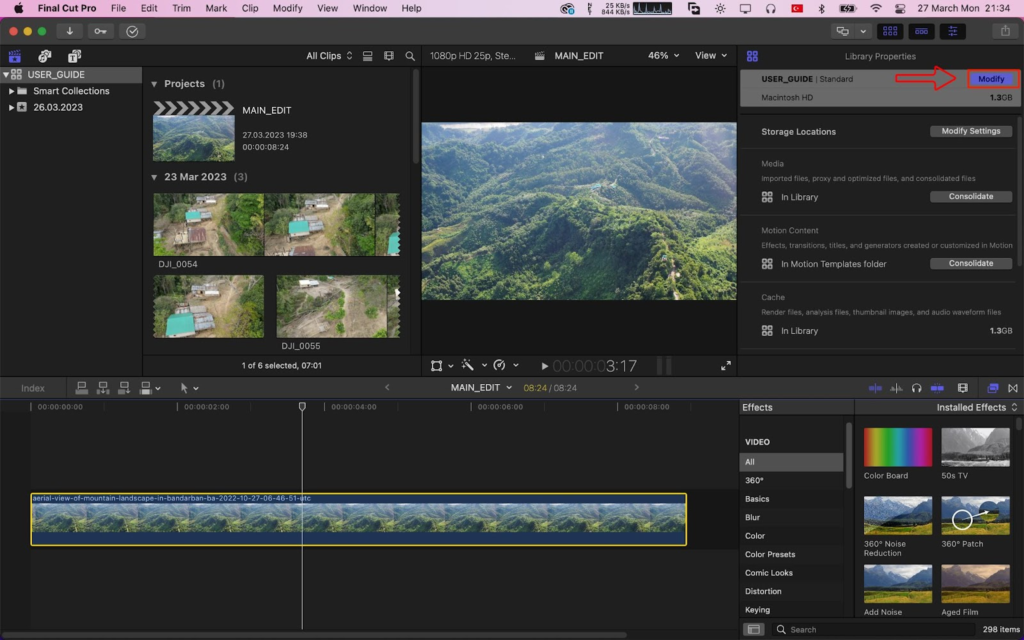Click the timeline playhead marker

coord(302,406)
